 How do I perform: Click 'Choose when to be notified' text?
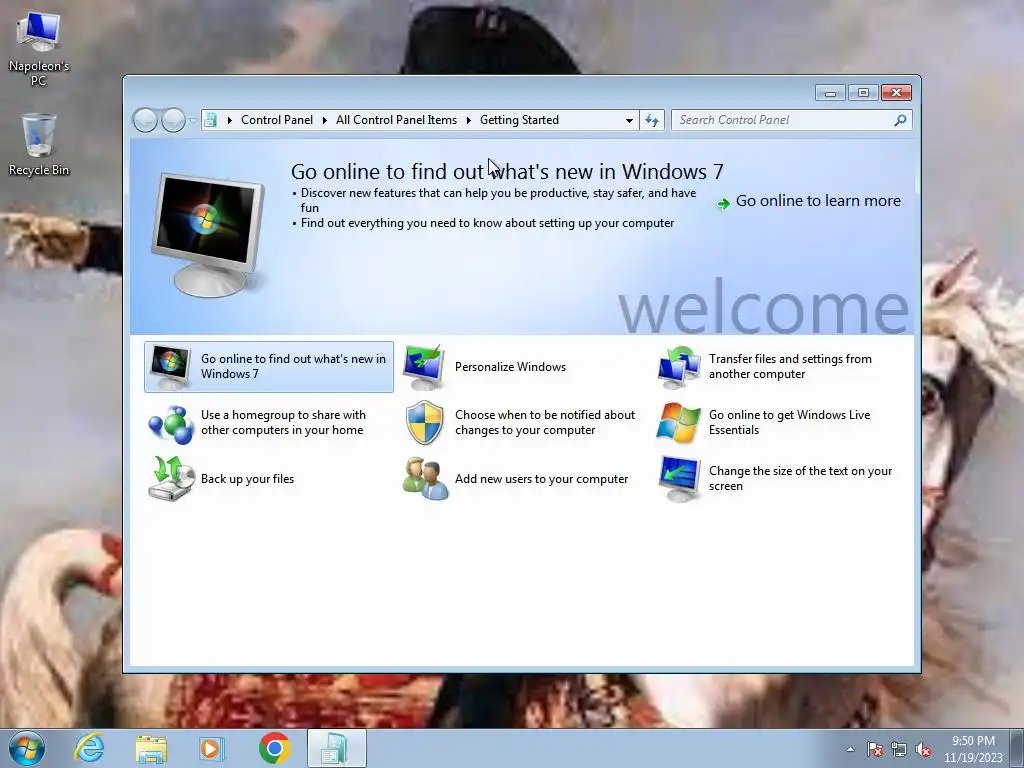(545, 423)
